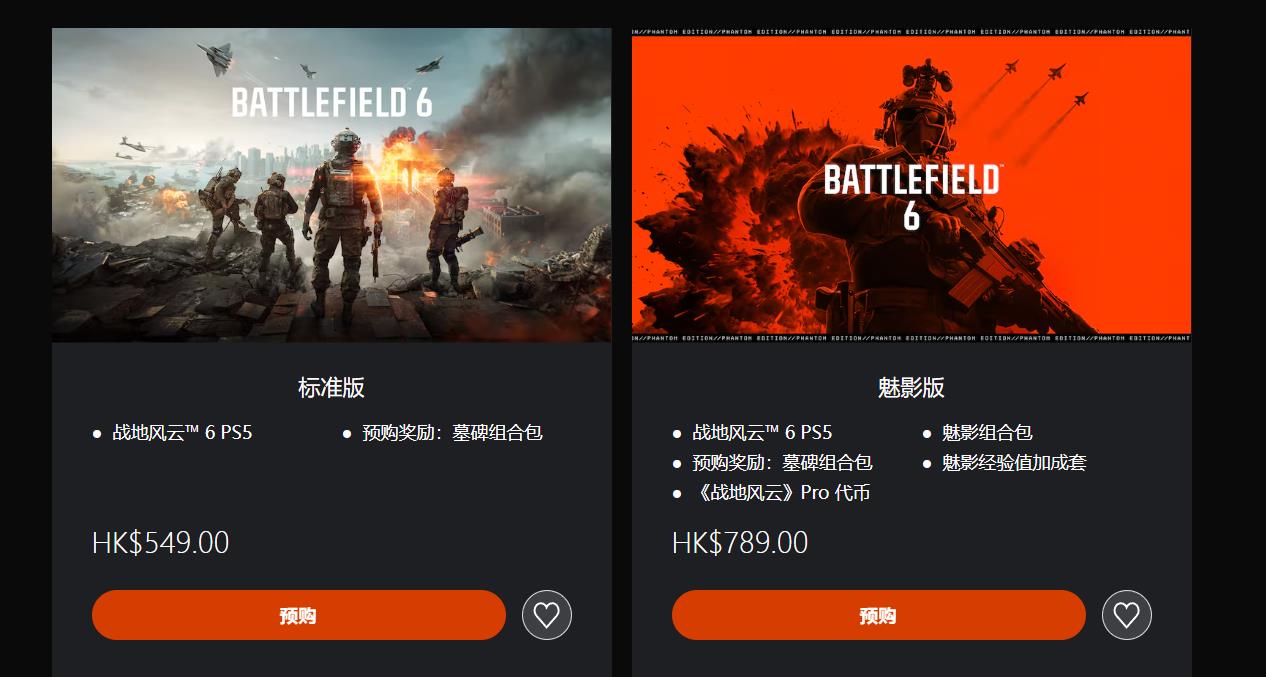Image resolution: width=1266 pixels, height=677 pixels.
Task: Select the HK$549.00 price text
Action: pos(161,543)
